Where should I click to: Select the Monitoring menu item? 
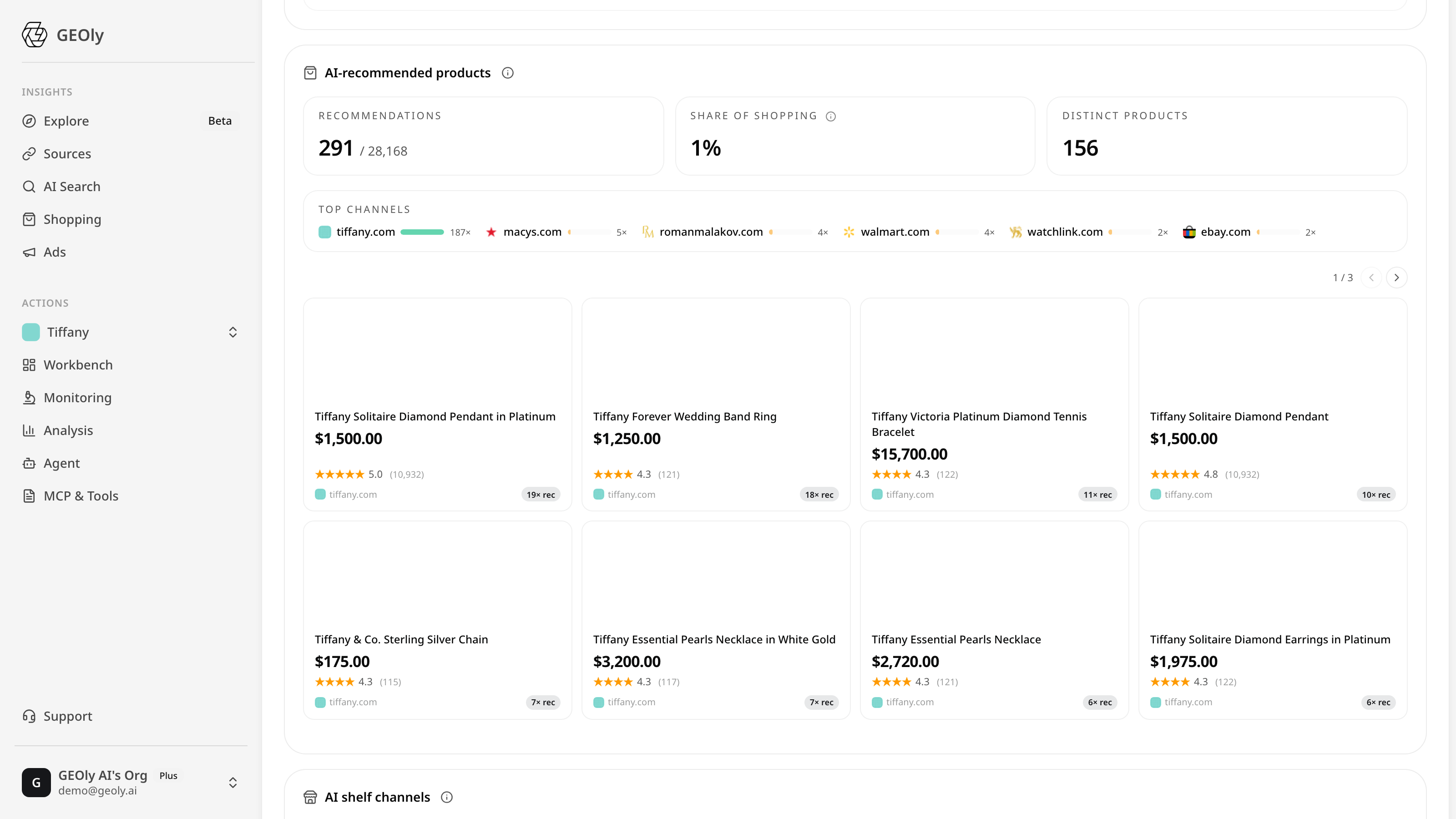tap(131, 398)
